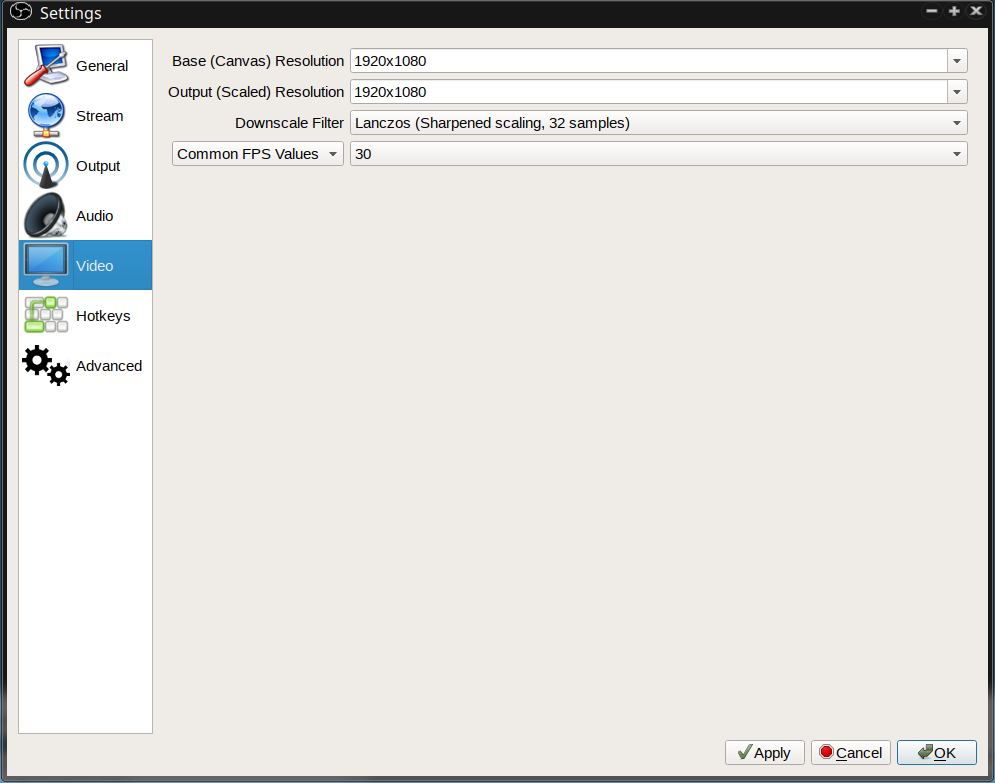The image size is (995, 783).
Task: Open Base (Canvas) Resolution dropdown arrow
Action: (957, 61)
